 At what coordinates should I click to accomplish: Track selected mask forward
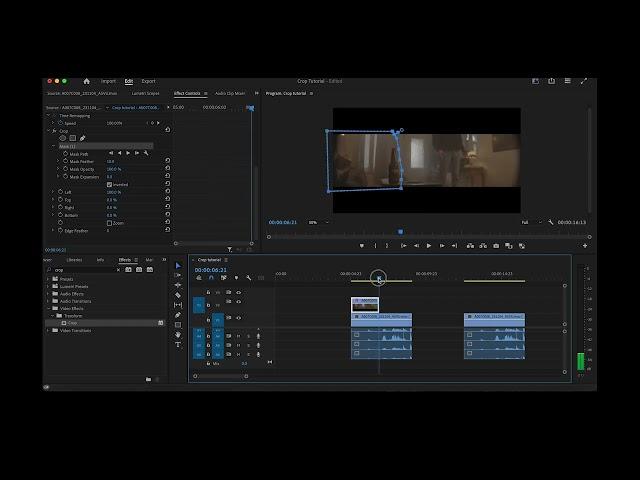[x=128, y=153]
